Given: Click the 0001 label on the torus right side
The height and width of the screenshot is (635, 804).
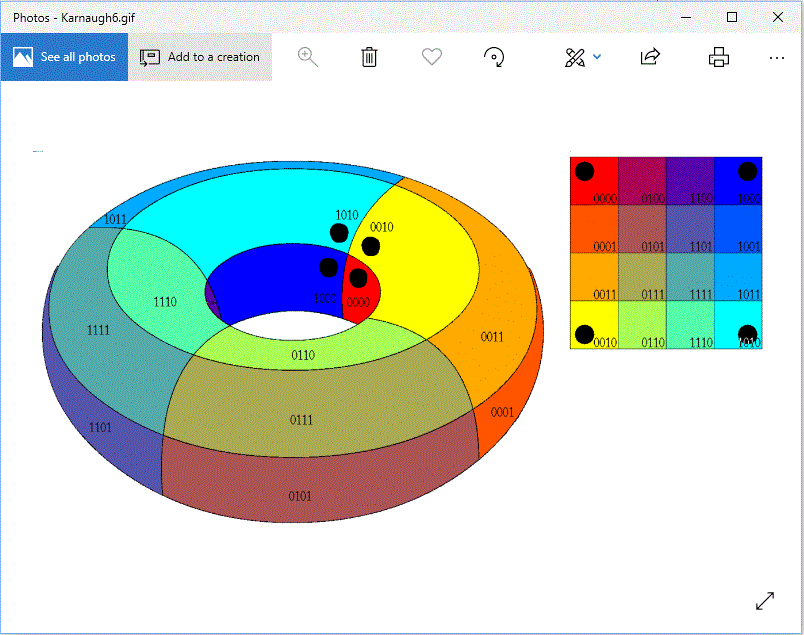Looking at the screenshot, I should [502, 412].
